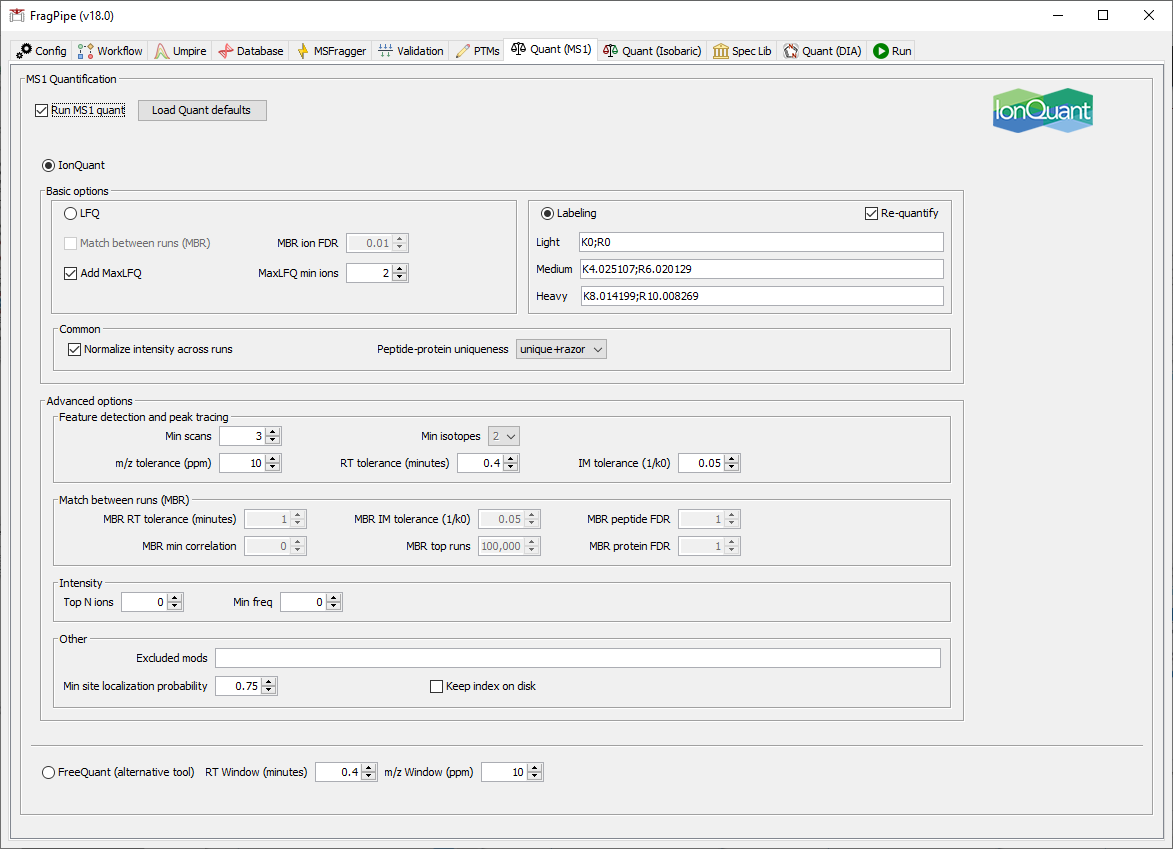The image size is (1173, 849).
Task: Maximize the FragPipe window
Action: (1103, 16)
